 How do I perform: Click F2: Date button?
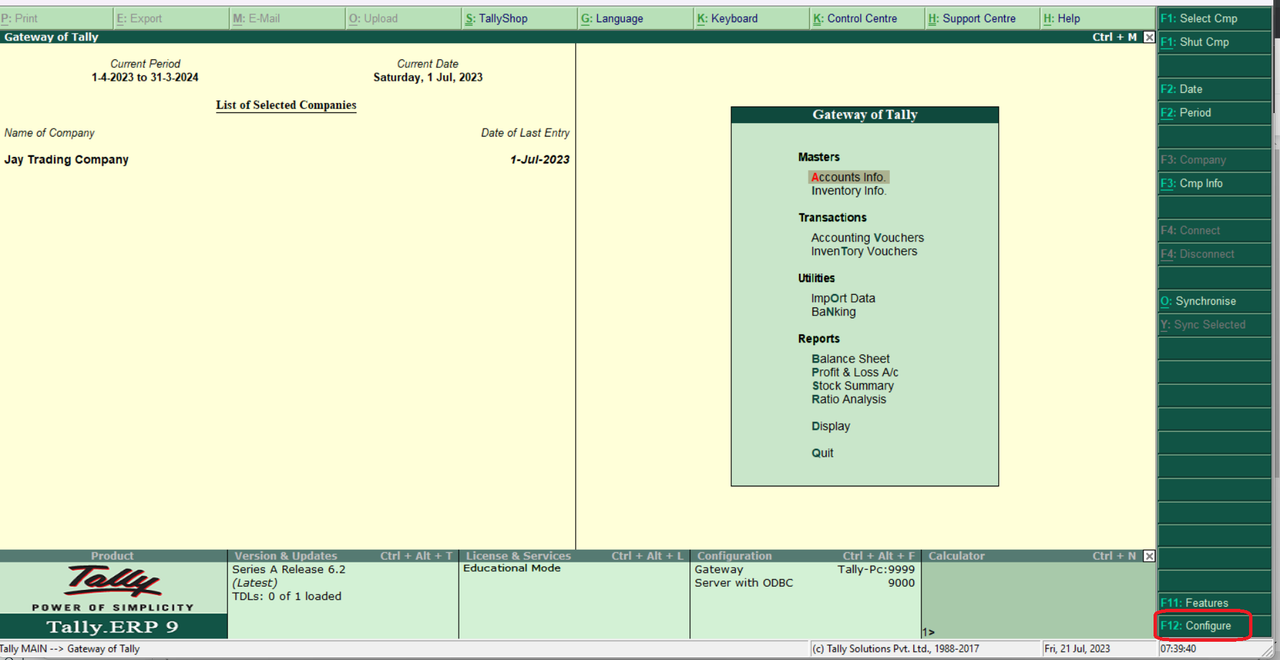pyautogui.click(x=1215, y=89)
